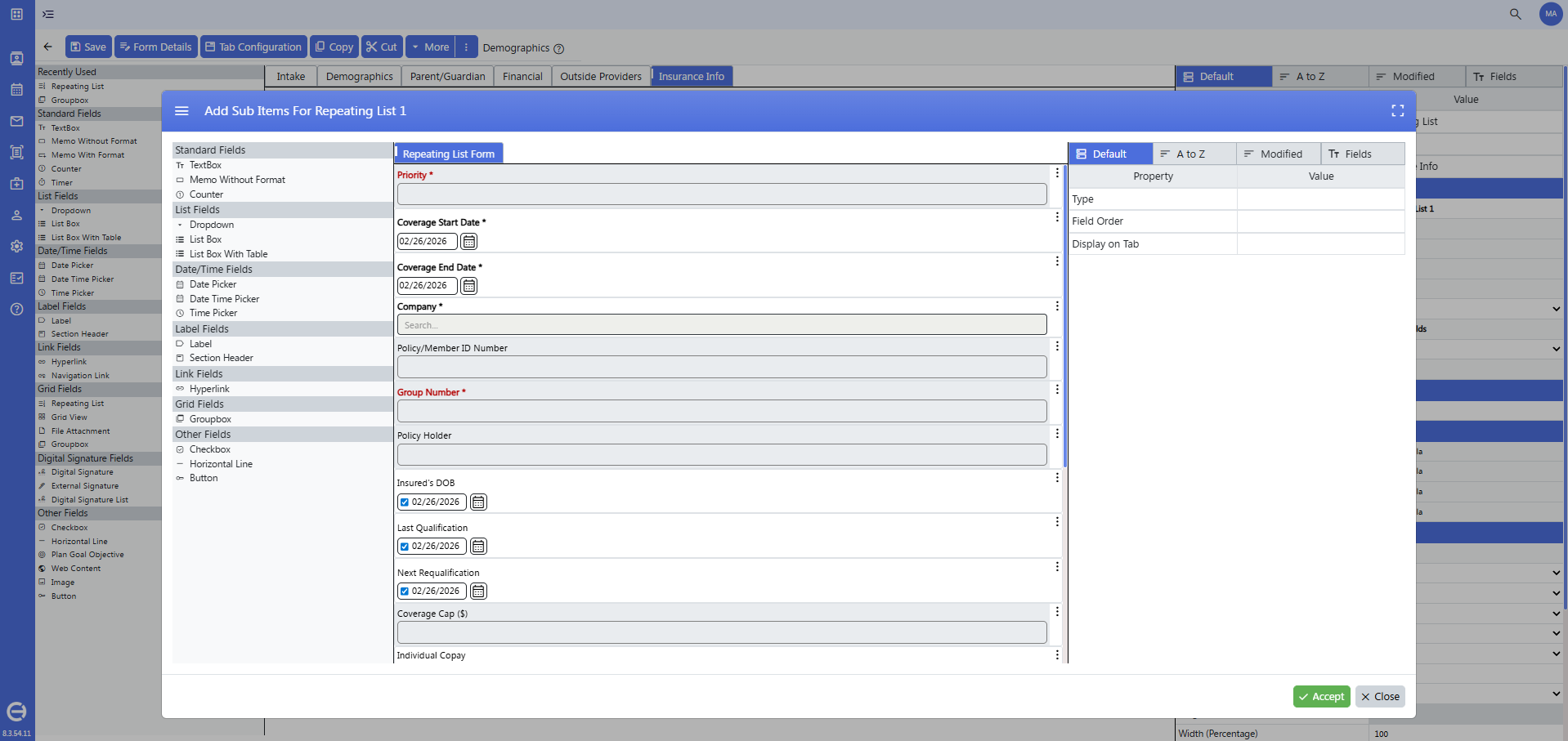
Task: Toggle Next Requalification date checkbox
Action: pyautogui.click(x=405, y=591)
